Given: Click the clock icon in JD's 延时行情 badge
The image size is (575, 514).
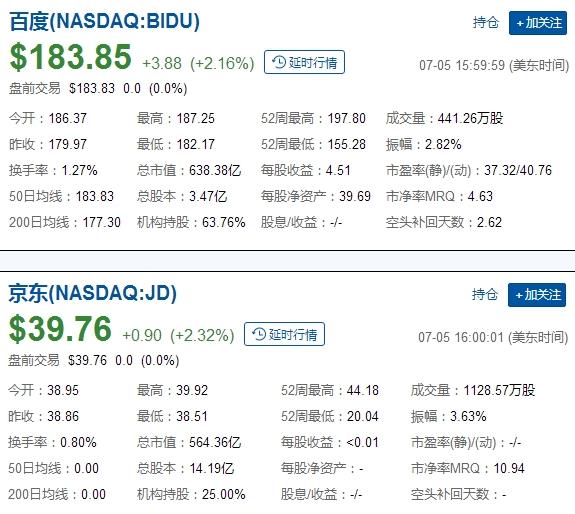Looking at the screenshot, I should coord(259,334).
